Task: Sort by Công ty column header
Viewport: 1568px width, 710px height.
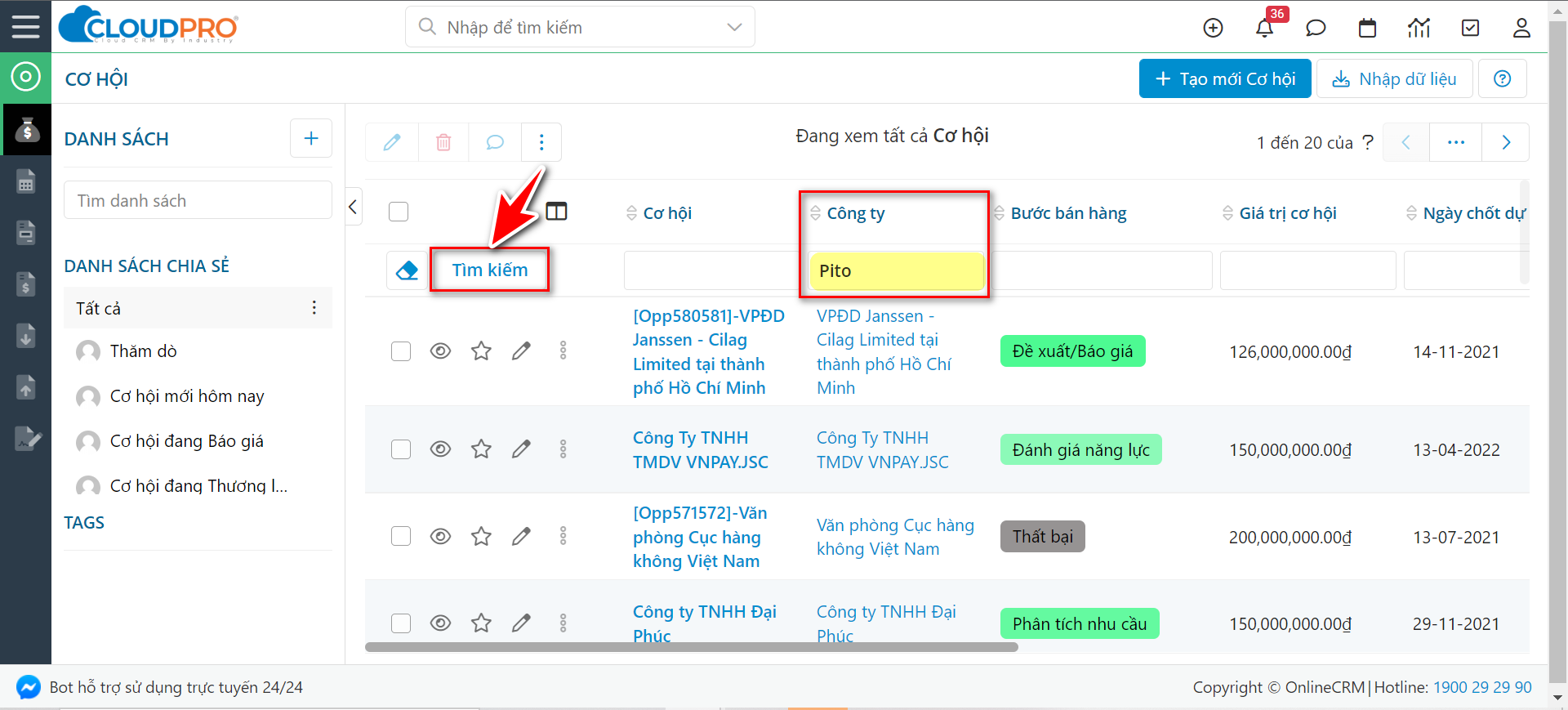Action: coord(855,213)
